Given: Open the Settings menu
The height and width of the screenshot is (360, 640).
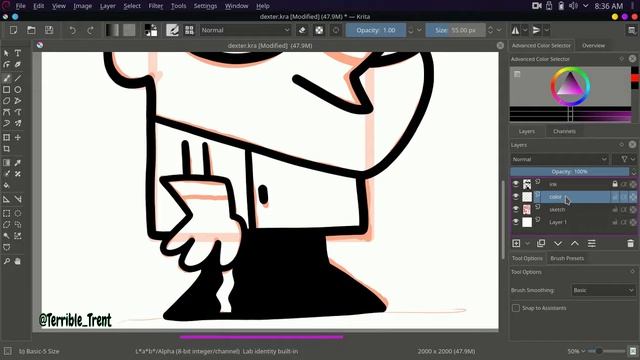Looking at the screenshot, I should [x=205, y=6].
